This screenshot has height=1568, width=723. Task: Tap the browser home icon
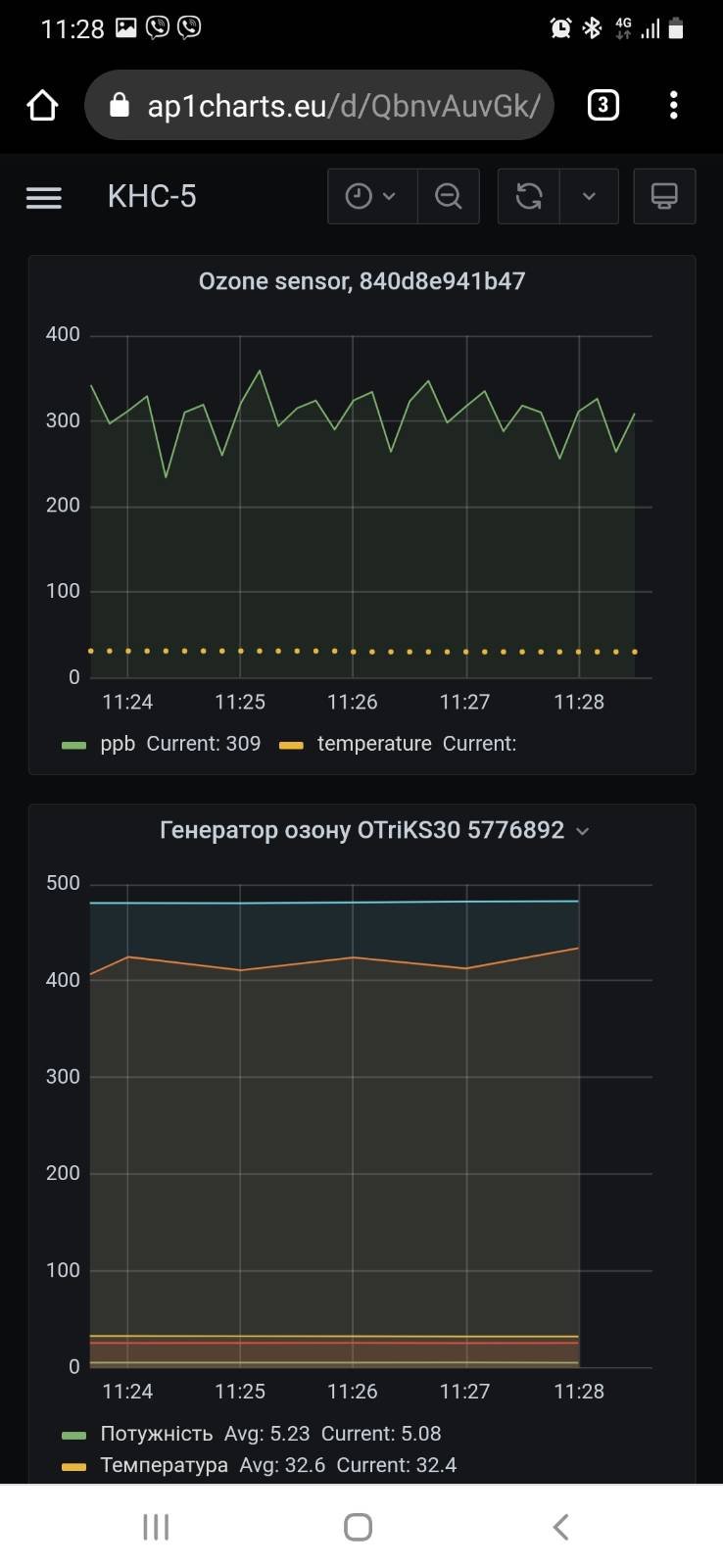pos(43,105)
